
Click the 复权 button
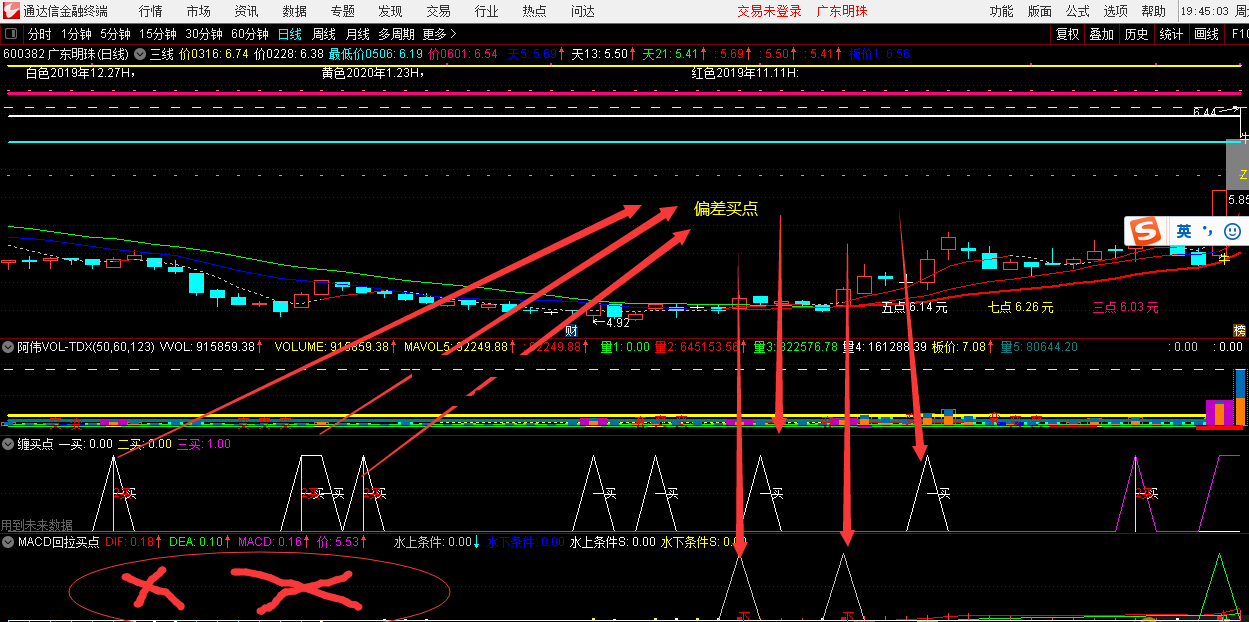tap(1068, 34)
